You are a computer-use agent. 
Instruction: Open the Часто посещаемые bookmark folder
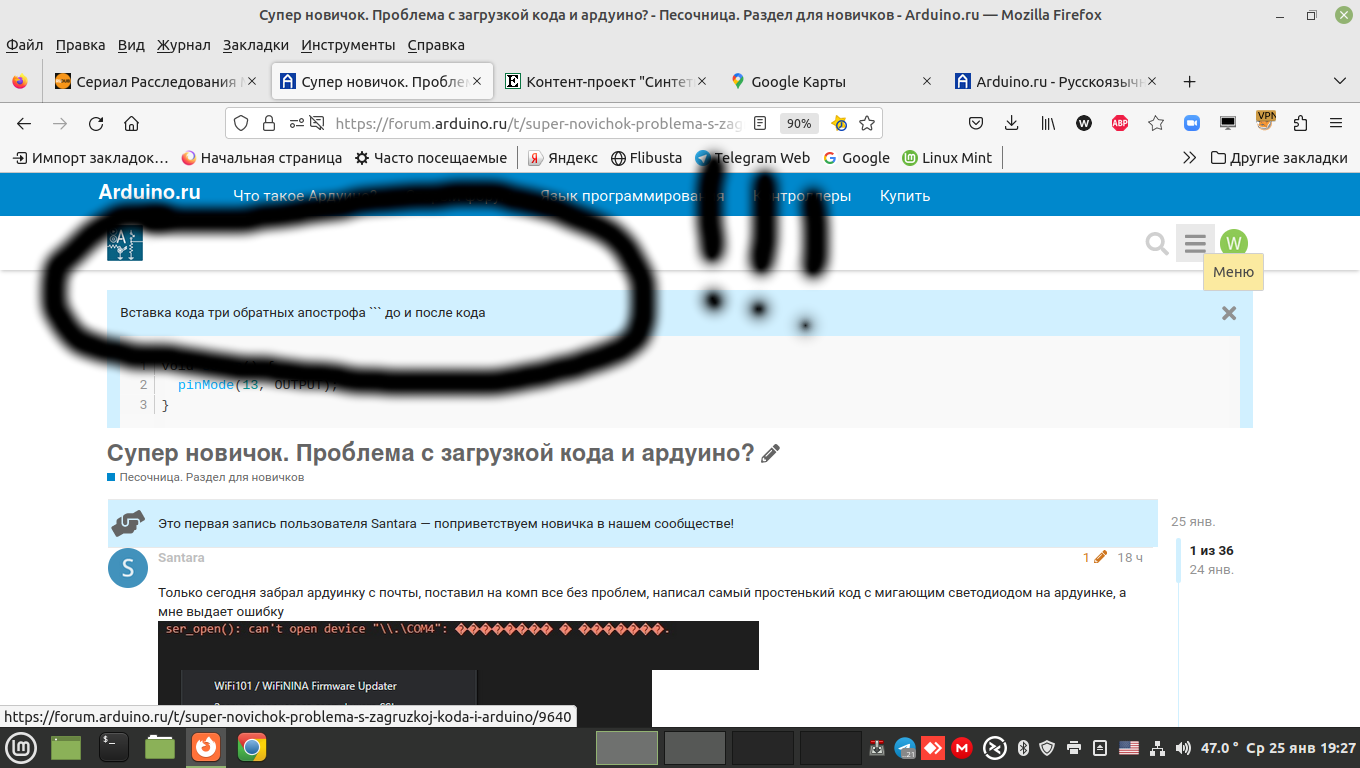tap(431, 158)
